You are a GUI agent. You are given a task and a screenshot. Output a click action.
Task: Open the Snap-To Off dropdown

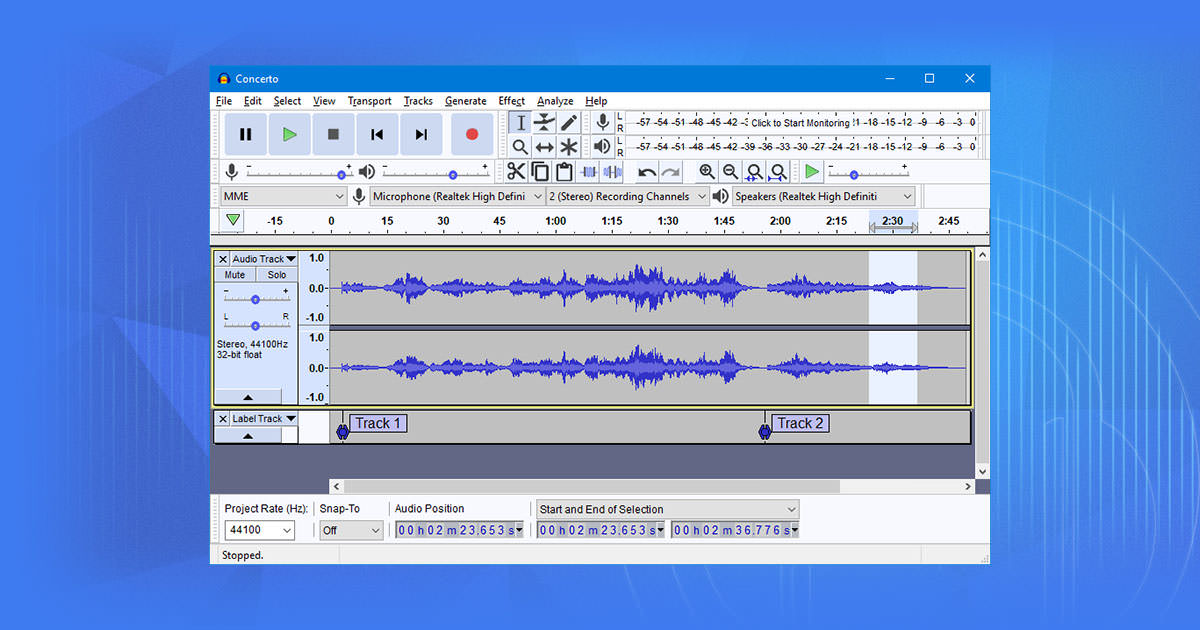click(x=351, y=531)
